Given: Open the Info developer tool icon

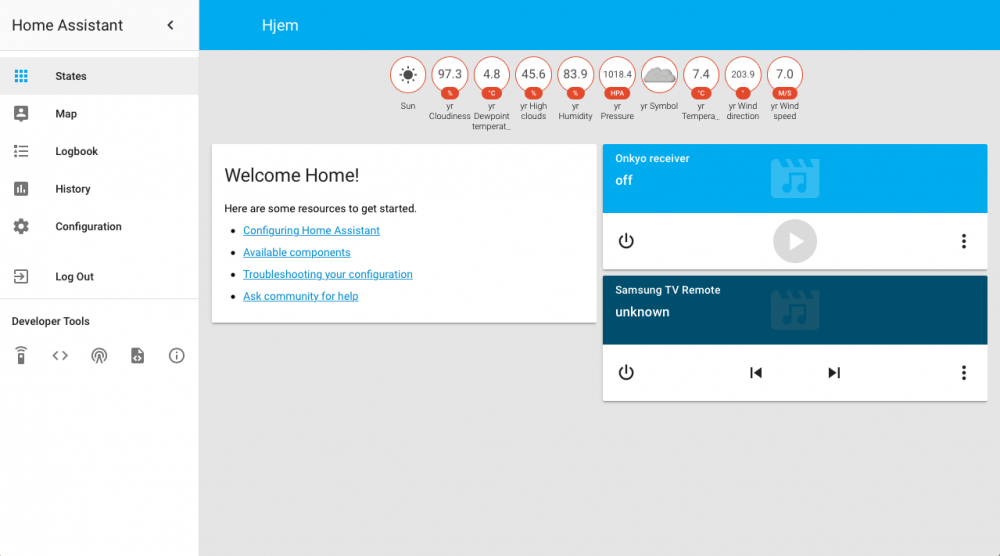Looking at the screenshot, I should [177, 355].
